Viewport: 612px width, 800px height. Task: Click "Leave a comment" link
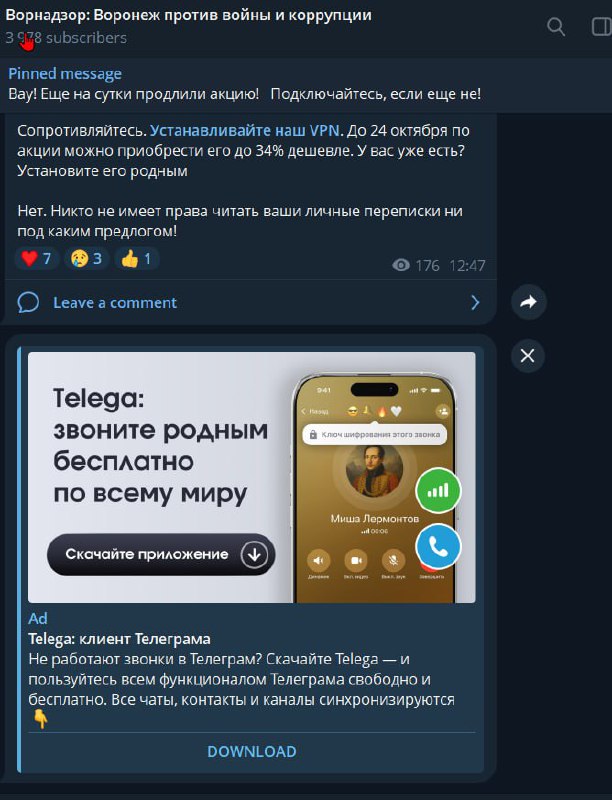point(115,303)
